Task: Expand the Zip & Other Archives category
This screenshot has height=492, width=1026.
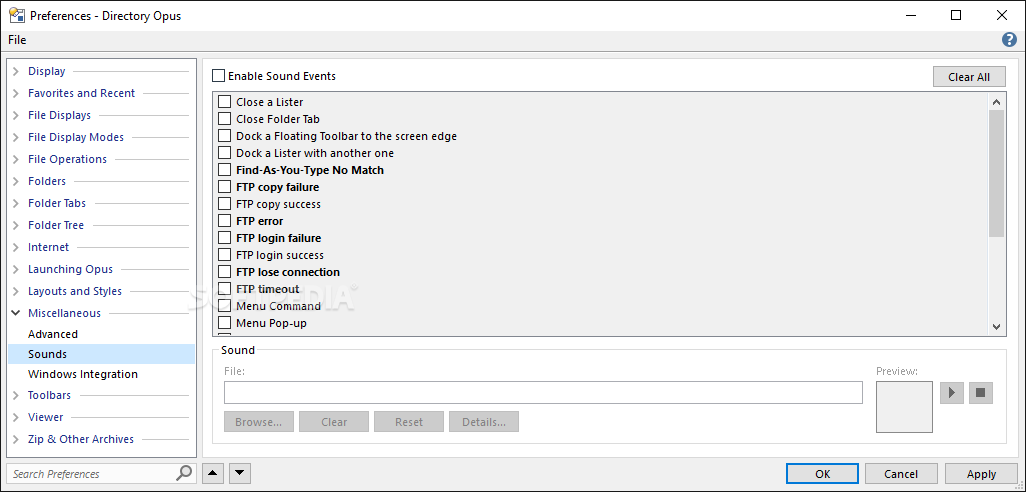Action: click(x=16, y=440)
